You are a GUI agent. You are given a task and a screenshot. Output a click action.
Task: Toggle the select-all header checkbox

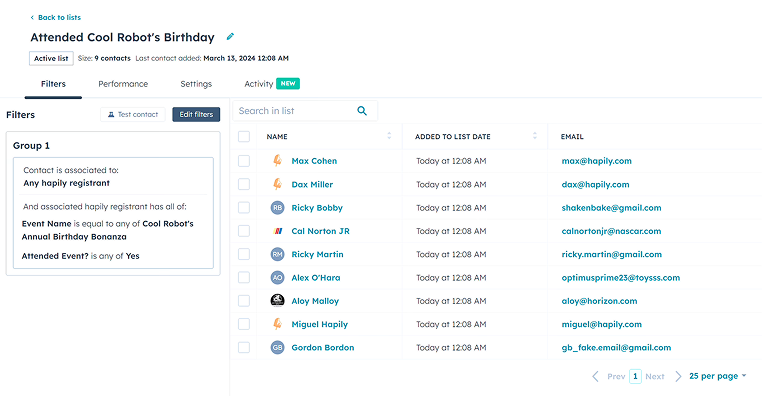[x=244, y=137]
